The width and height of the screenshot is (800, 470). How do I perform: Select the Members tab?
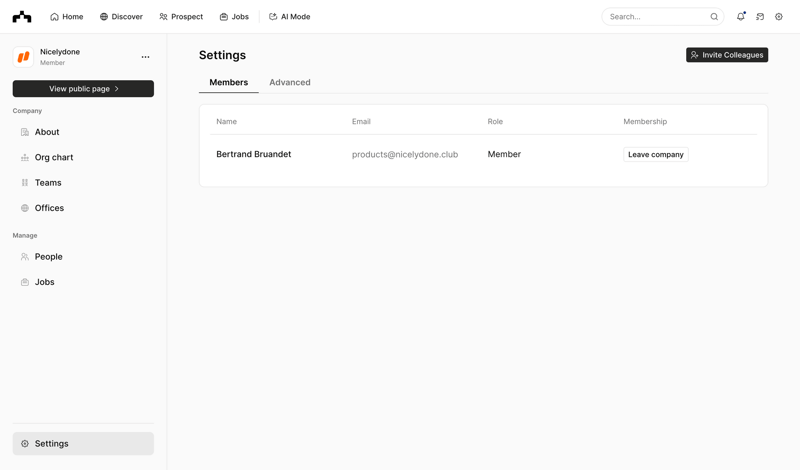click(x=229, y=82)
